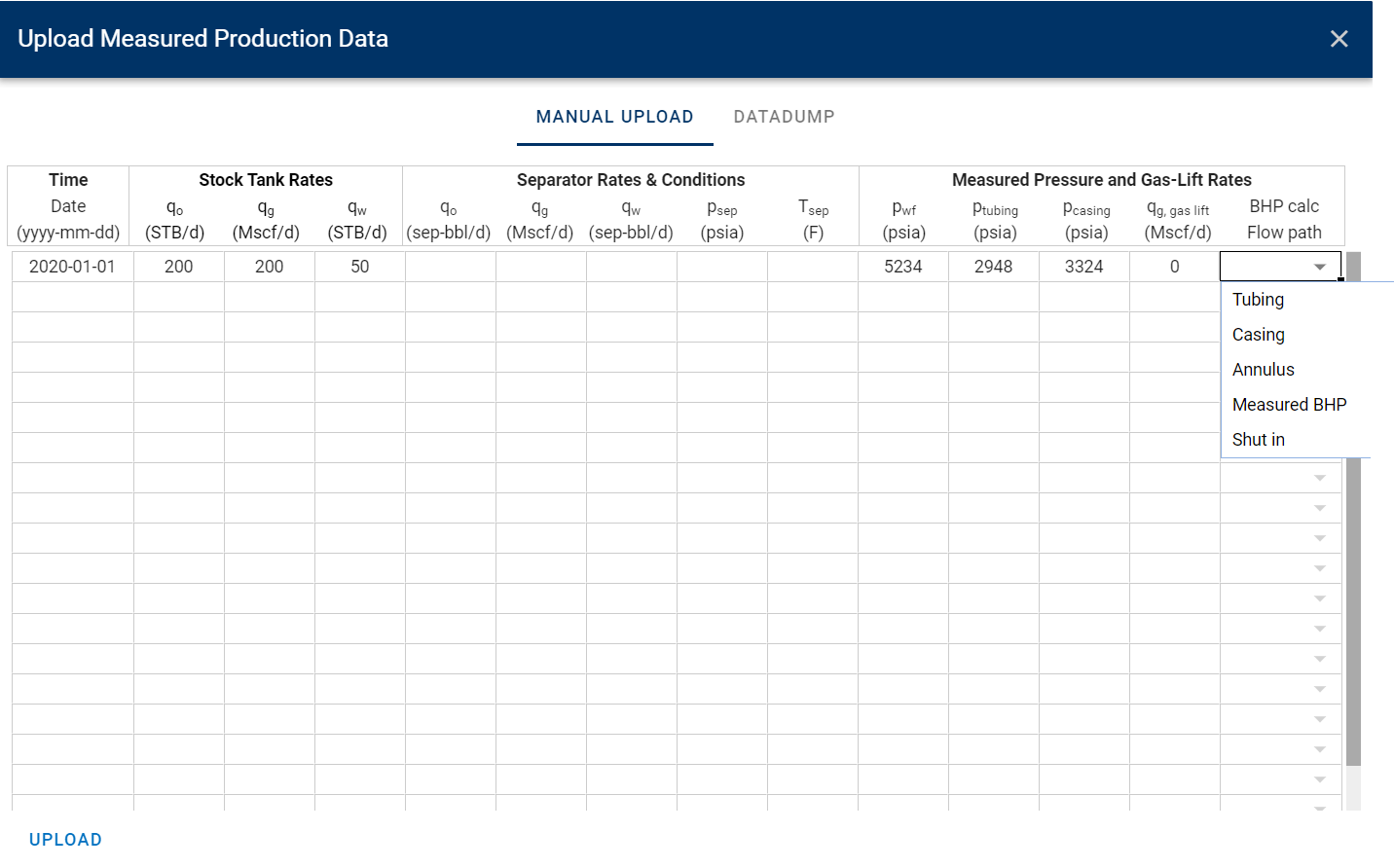
Task: Click the ptubing cell with value 2948
Action: click(x=993, y=267)
